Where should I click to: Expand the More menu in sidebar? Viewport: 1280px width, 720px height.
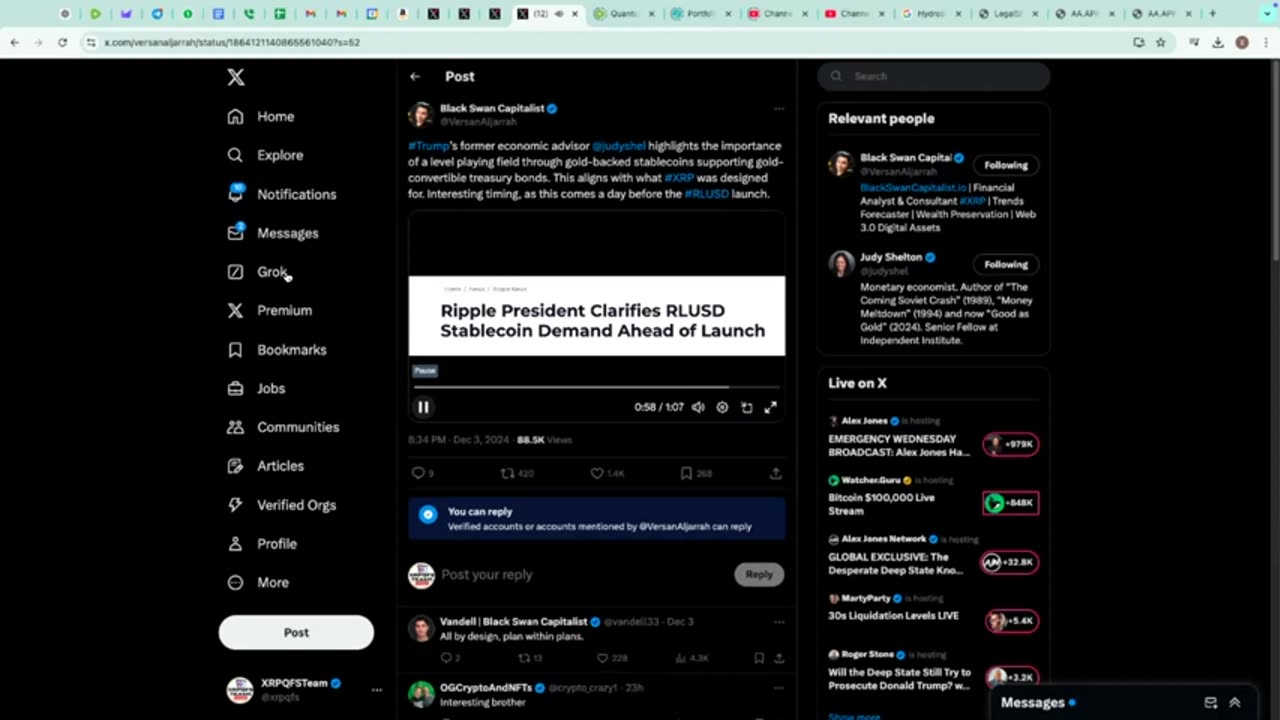pos(258,582)
